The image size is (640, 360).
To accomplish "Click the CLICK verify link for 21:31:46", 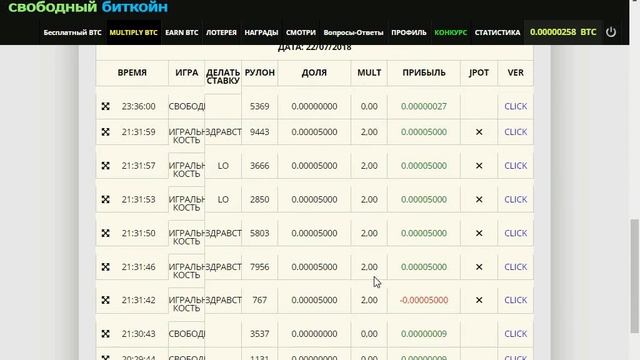I will (x=516, y=267).
